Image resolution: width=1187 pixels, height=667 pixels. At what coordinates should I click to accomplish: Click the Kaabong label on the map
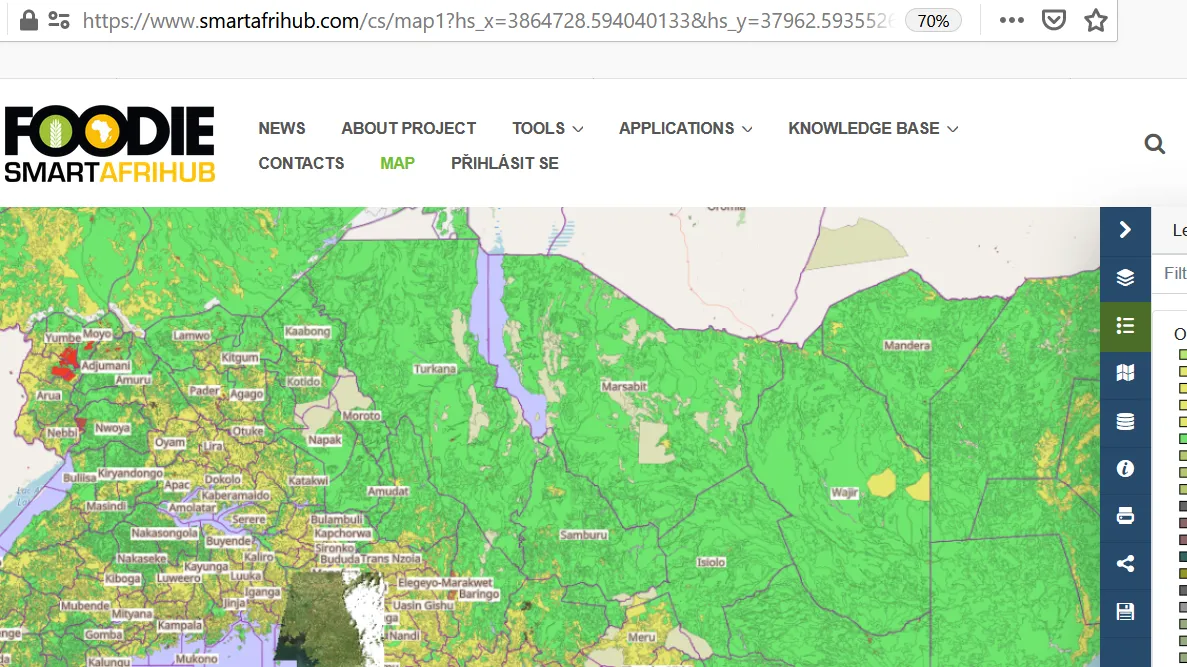(307, 332)
